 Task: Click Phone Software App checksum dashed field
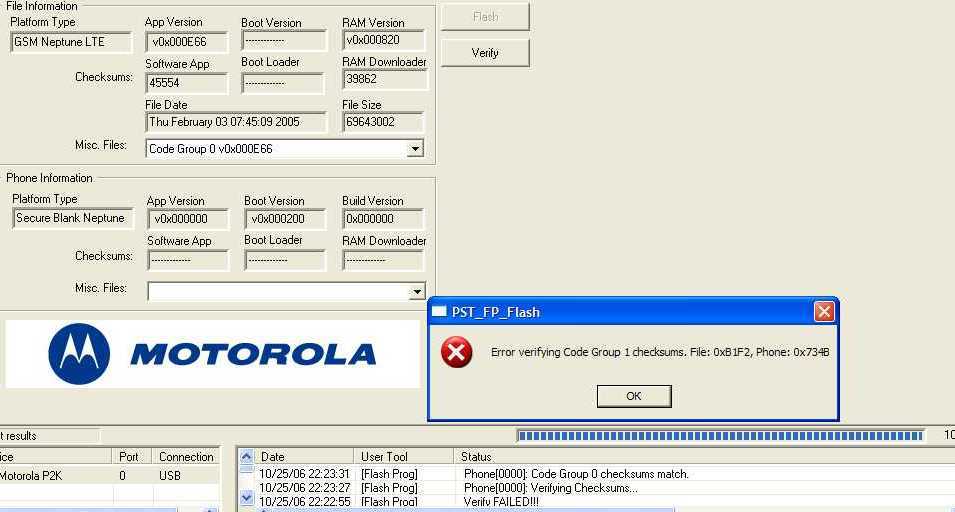(188, 260)
